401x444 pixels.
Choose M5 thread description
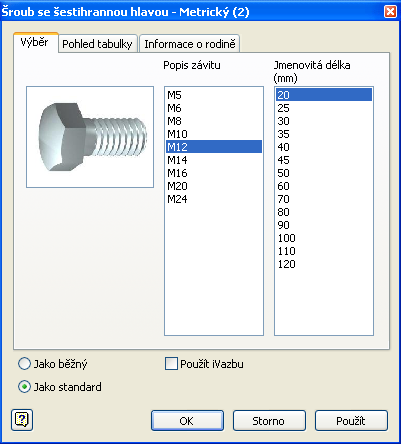click(214, 95)
